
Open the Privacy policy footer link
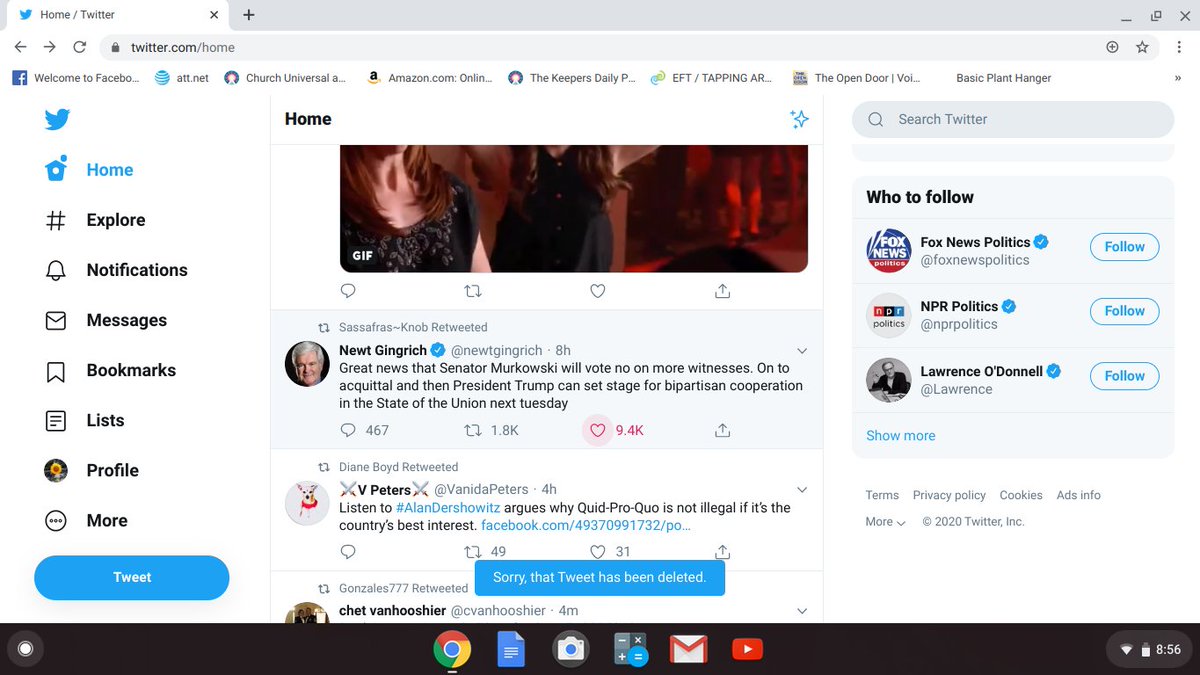click(x=949, y=495)
